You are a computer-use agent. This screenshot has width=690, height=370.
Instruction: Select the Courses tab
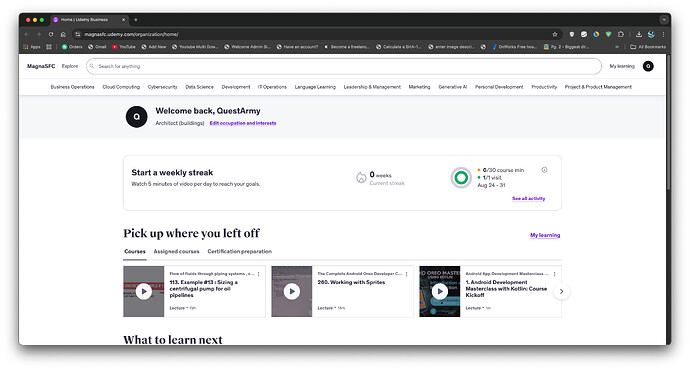(x=135, y=252)
